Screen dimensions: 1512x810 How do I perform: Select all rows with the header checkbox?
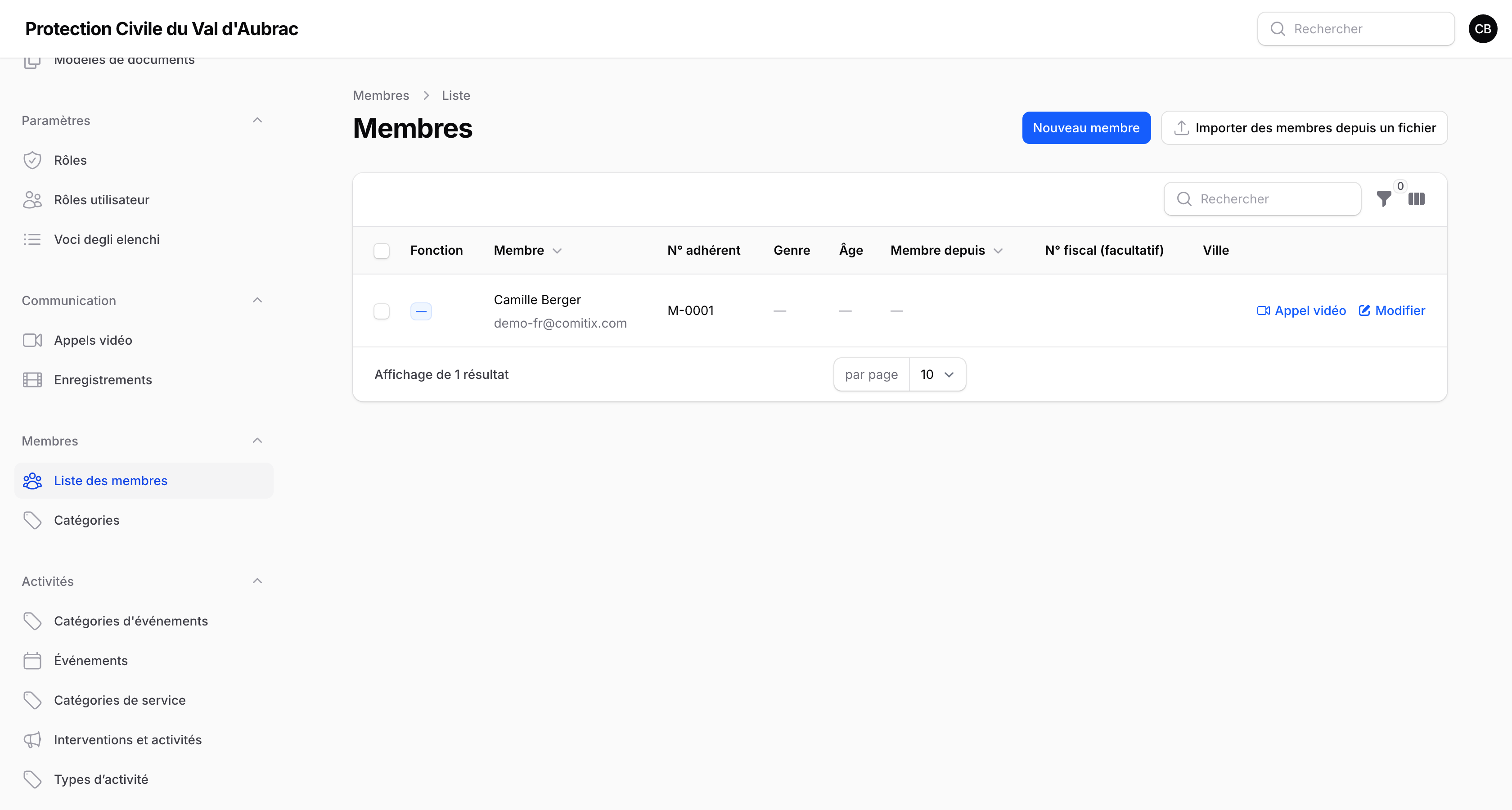click(382, 251)
